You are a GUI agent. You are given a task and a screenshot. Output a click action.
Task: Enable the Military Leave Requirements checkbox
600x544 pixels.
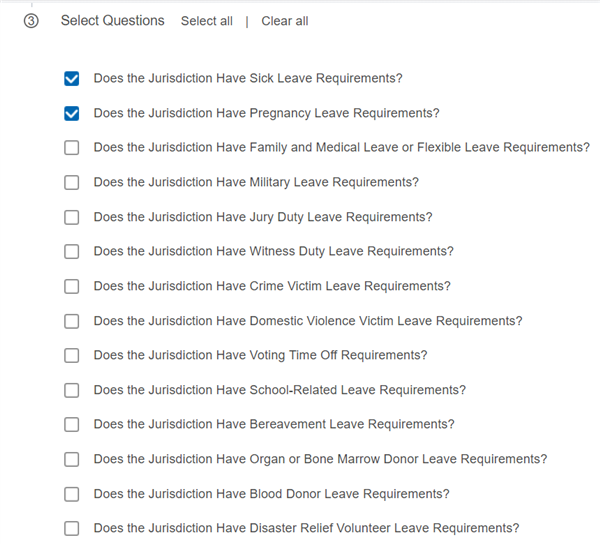pyautogui.click(x=72, y=182)
